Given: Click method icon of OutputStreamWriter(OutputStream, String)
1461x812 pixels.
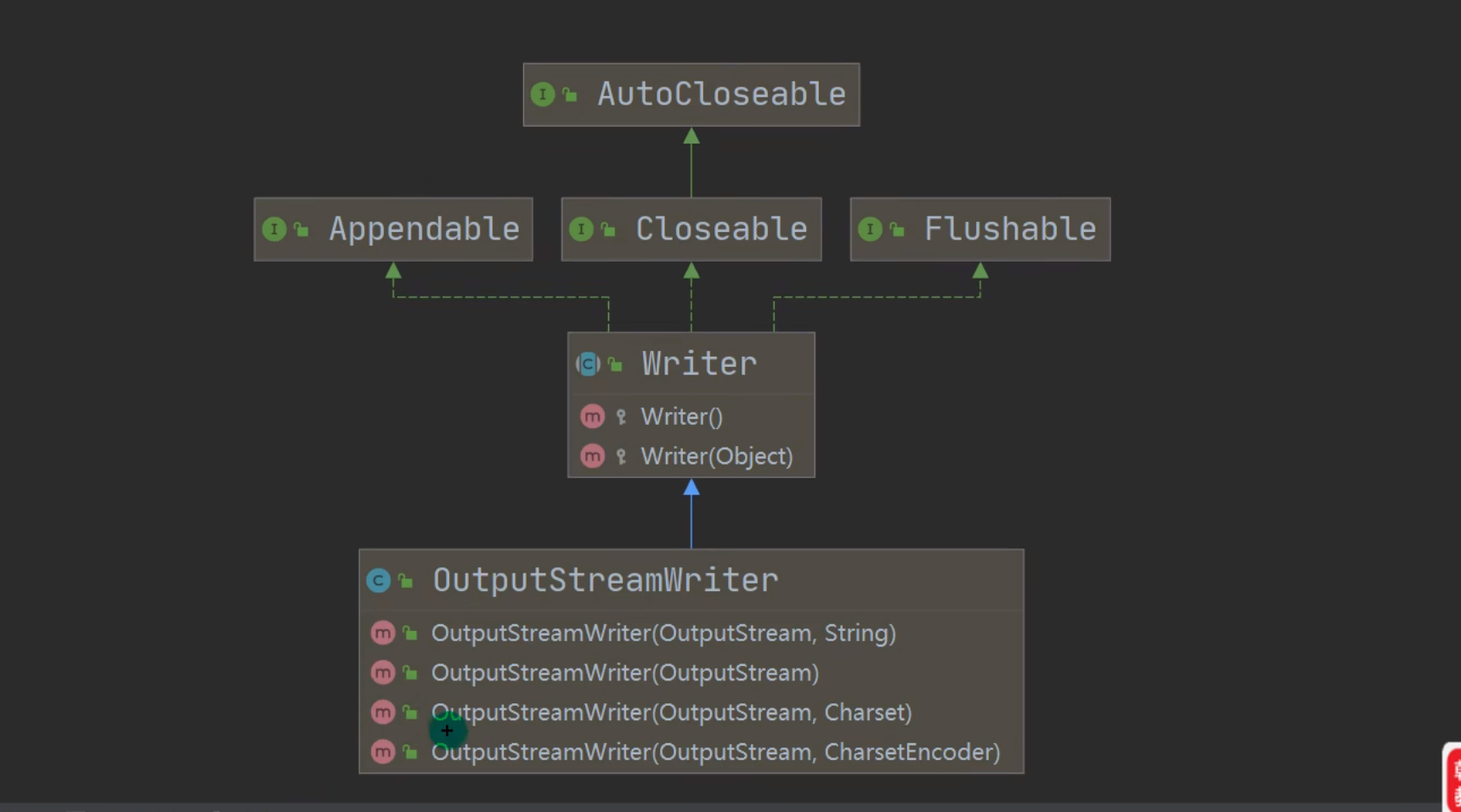Looking at the screenshot, I should [x=383, y=633].
